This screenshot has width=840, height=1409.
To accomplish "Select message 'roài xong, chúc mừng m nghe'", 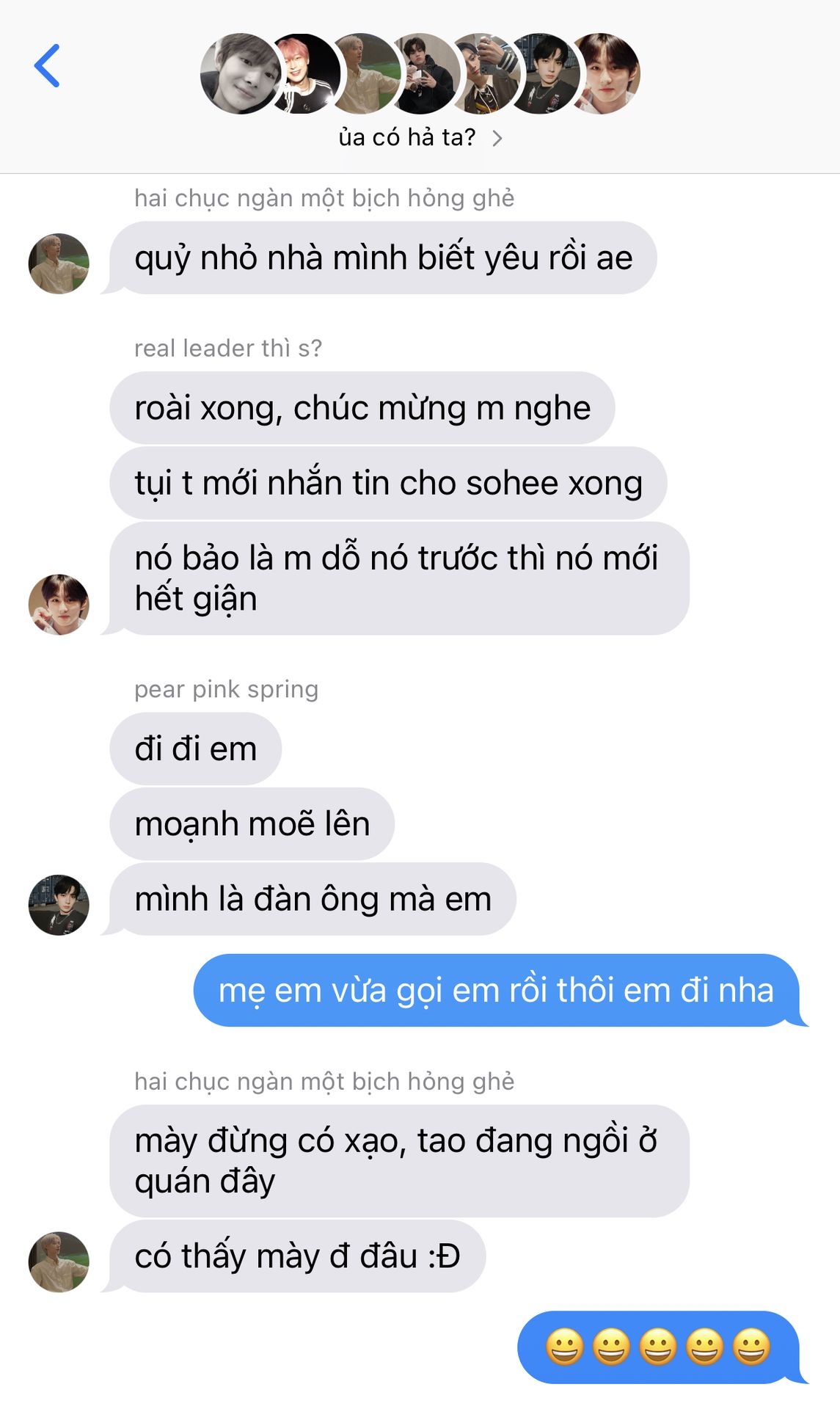I will coord(362,407).
